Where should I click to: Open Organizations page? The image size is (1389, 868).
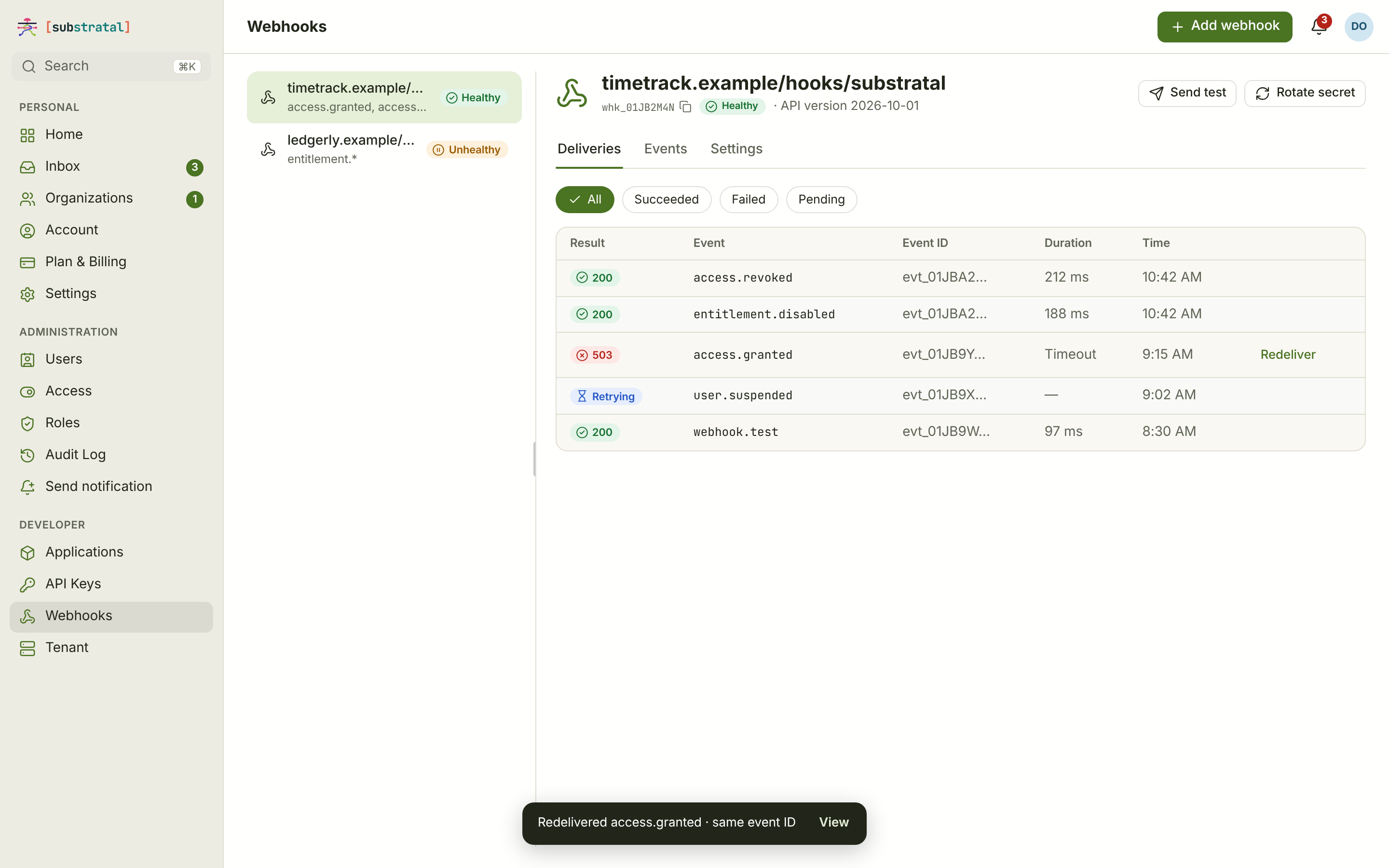(111, 198)
